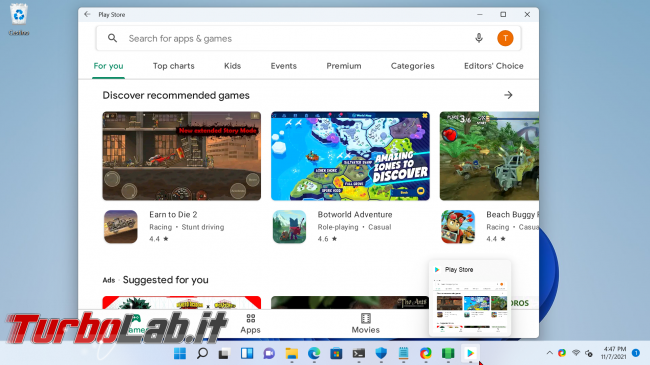This screenshot has height=365, width=650.
Task: Switch to the Top charts tab
Action: click(174, 66)
